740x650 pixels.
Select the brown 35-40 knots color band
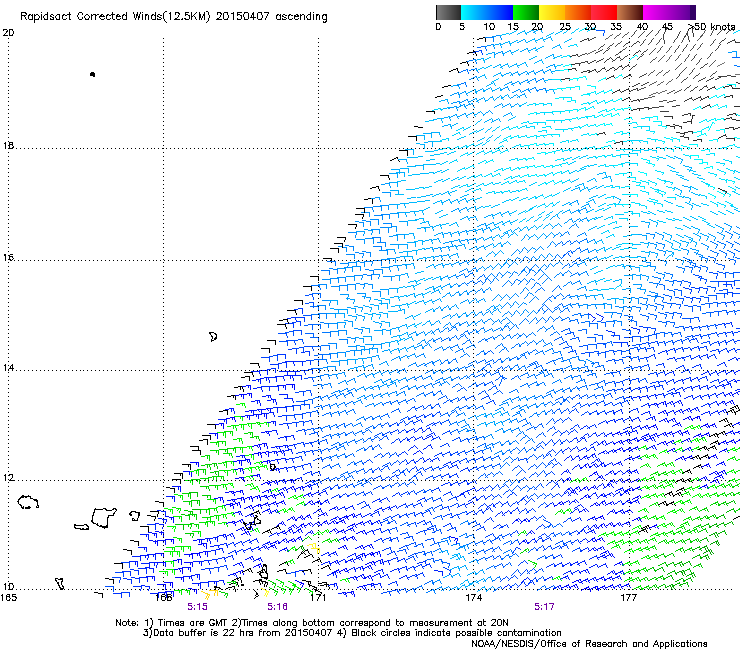630,12
